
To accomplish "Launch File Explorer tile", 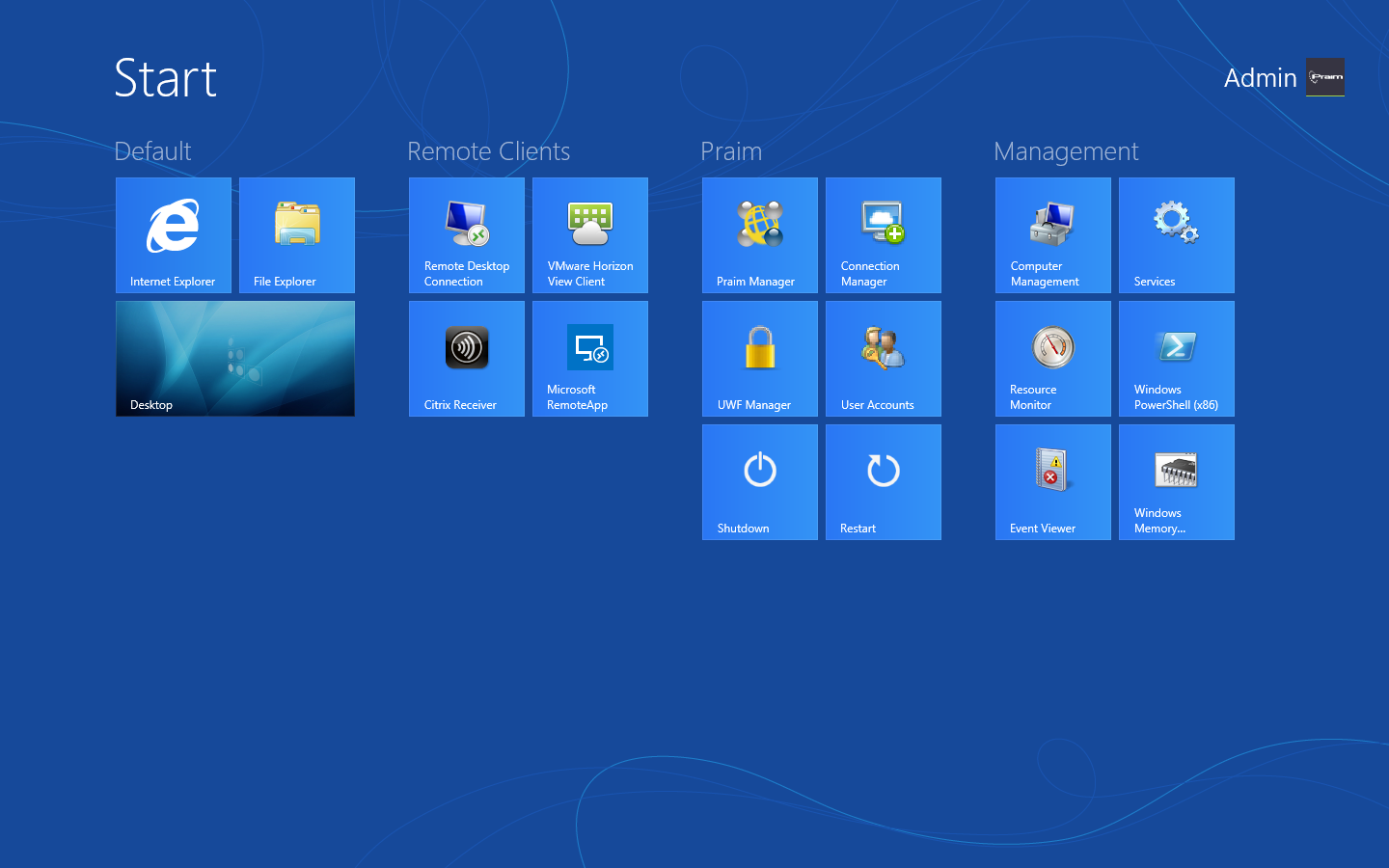I will click(x=297, y=235).
